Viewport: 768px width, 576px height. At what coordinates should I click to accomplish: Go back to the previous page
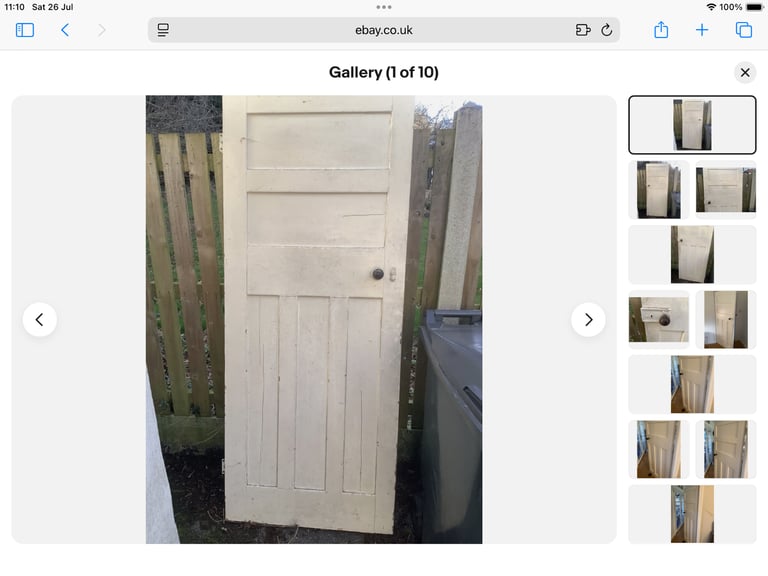(65, 30)
